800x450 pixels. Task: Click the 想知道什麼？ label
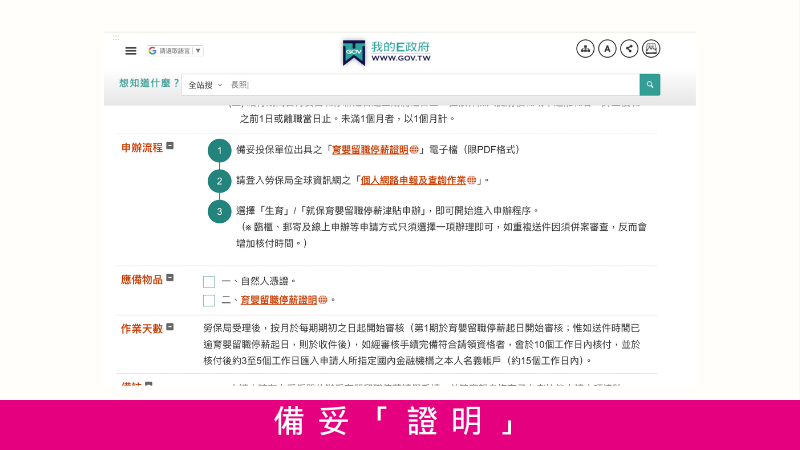pos(149,83)
